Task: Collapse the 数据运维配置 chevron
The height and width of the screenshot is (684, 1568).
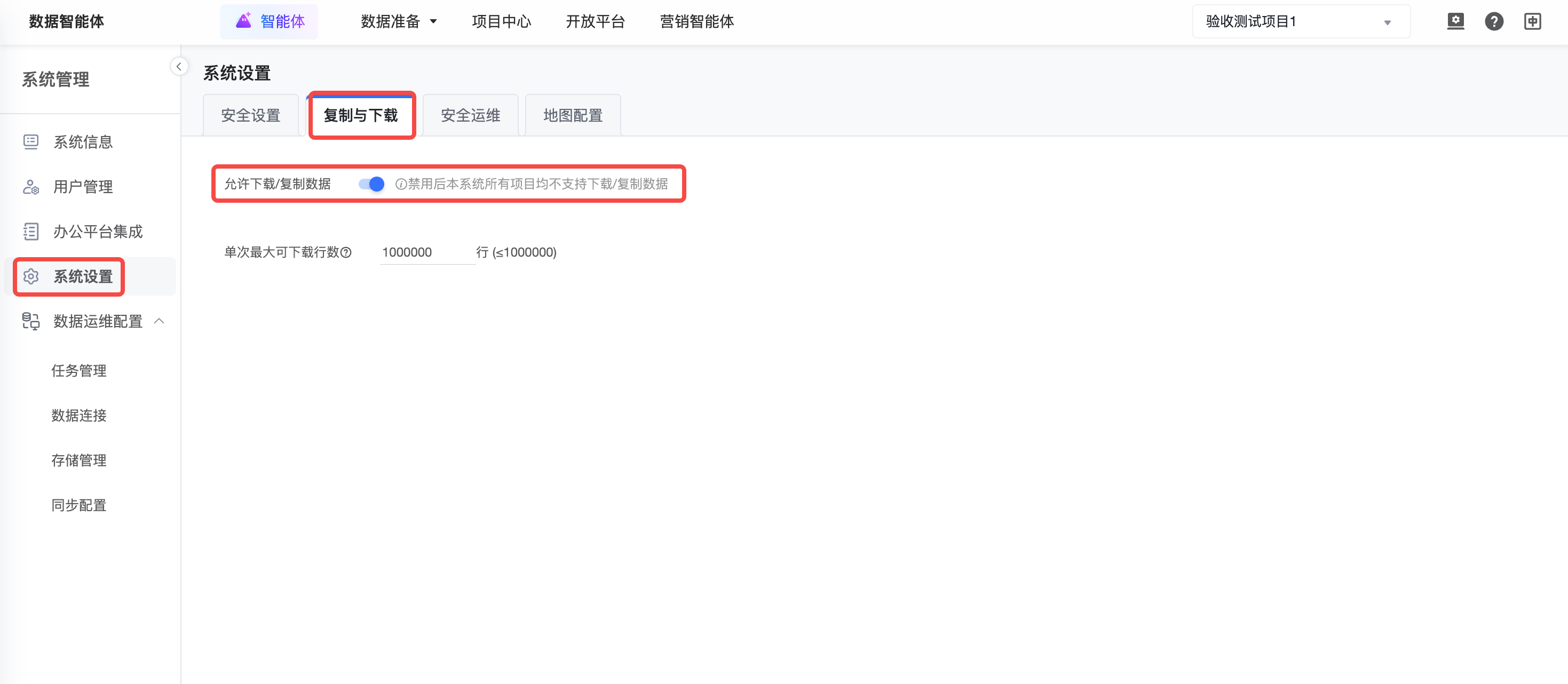Action: click(x=160, y=321)
